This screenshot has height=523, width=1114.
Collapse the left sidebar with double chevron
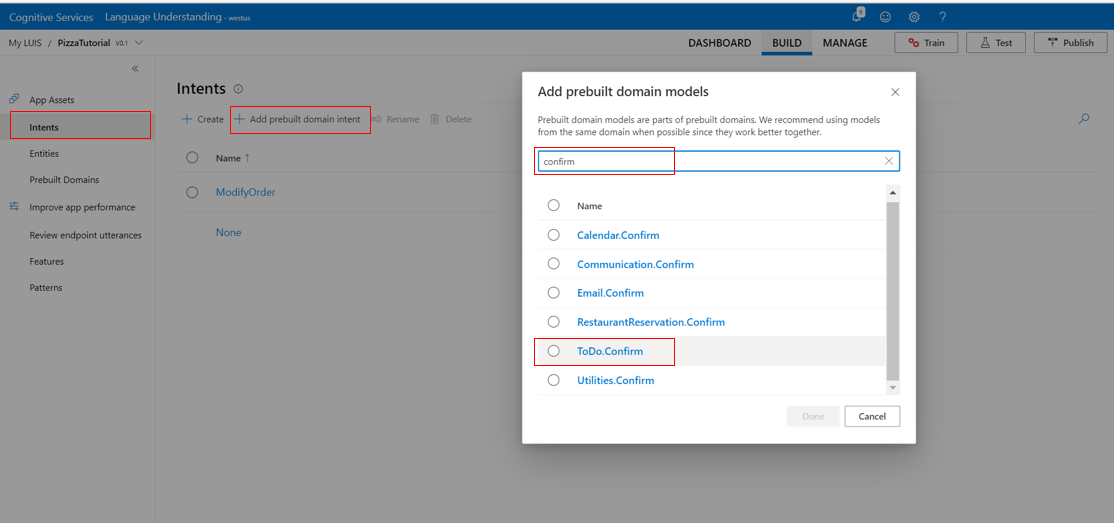click(136, 69)
